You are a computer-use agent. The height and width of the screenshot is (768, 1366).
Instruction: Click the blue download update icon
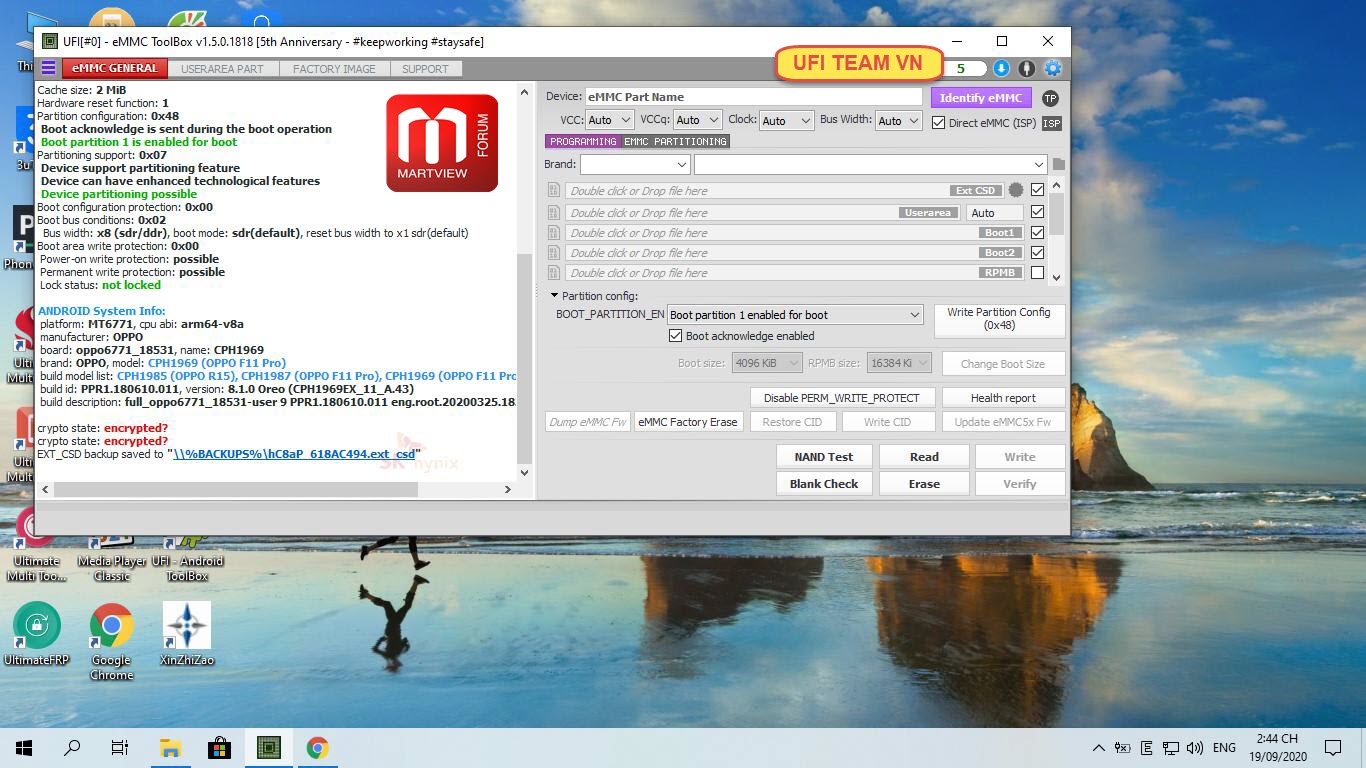click(x=1001, y=68)
